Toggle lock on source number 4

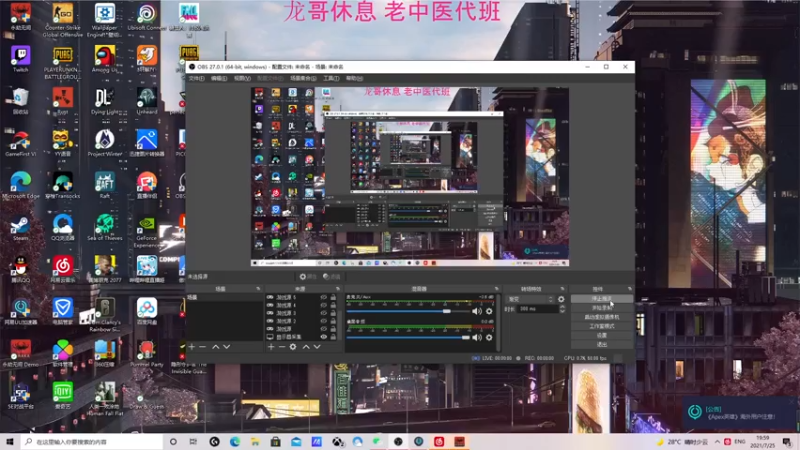tap(333, 305)
